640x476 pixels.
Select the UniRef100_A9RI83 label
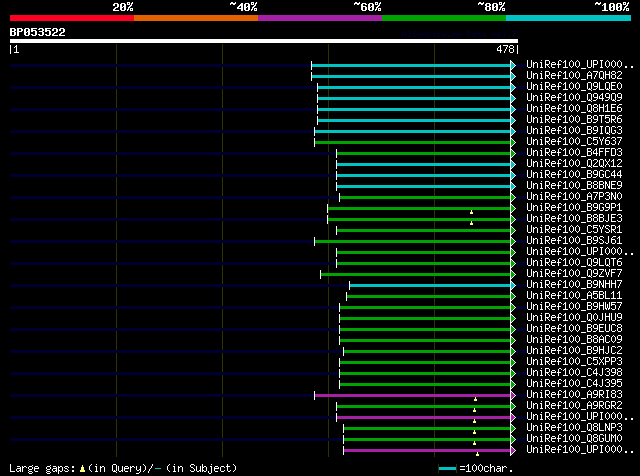574,395
